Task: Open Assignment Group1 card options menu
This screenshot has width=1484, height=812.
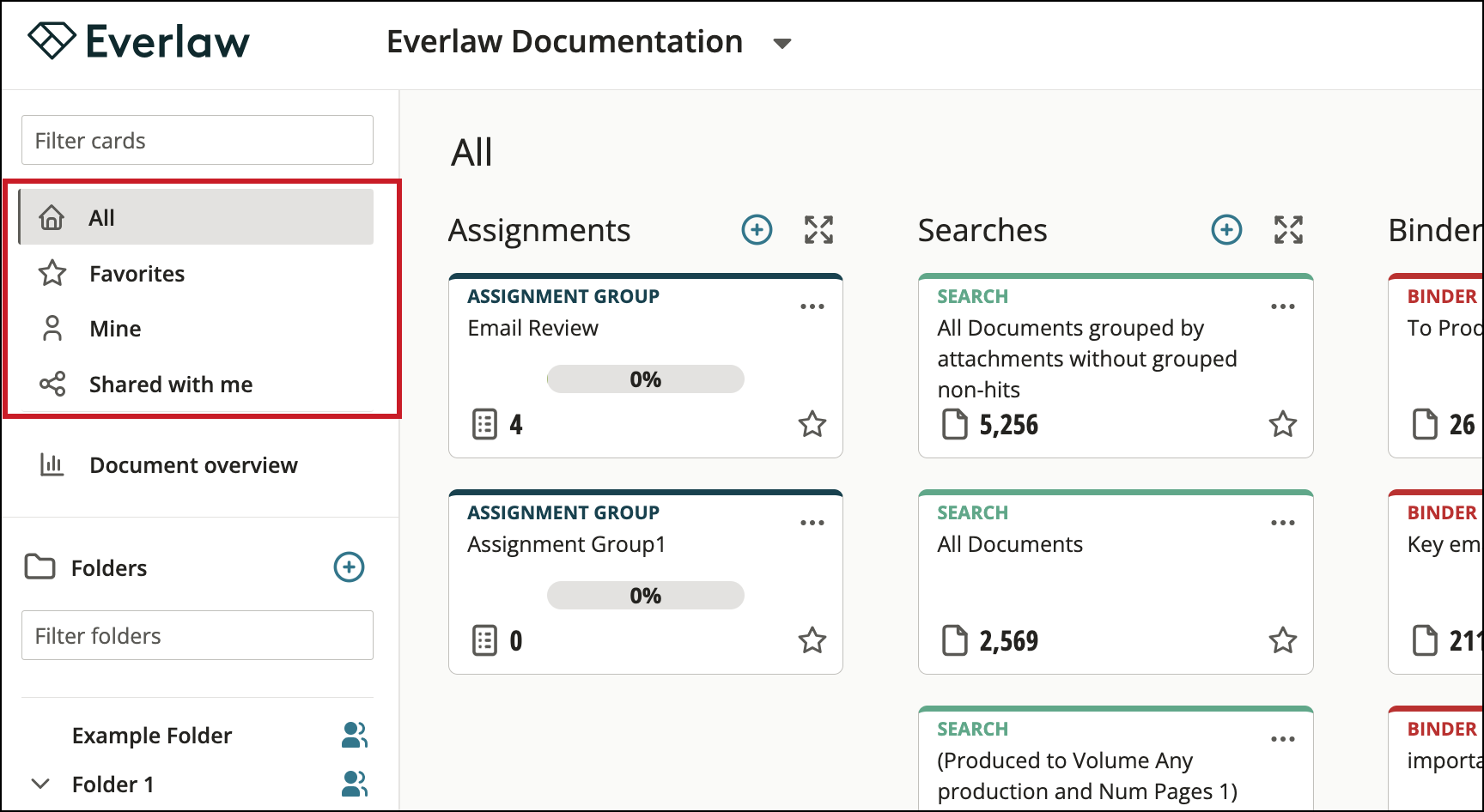Action: 812,523
